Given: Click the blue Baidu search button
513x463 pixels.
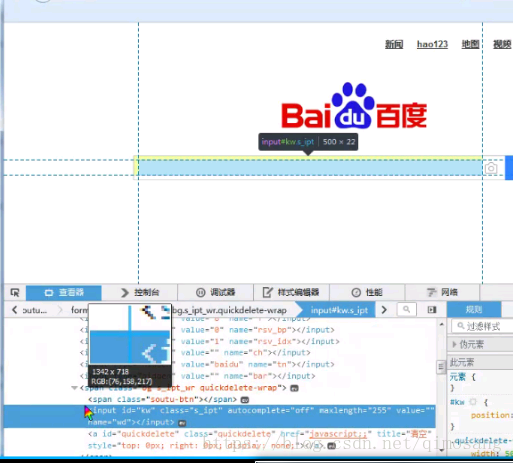Looking at the screenshot, I should tap(509, 168).
